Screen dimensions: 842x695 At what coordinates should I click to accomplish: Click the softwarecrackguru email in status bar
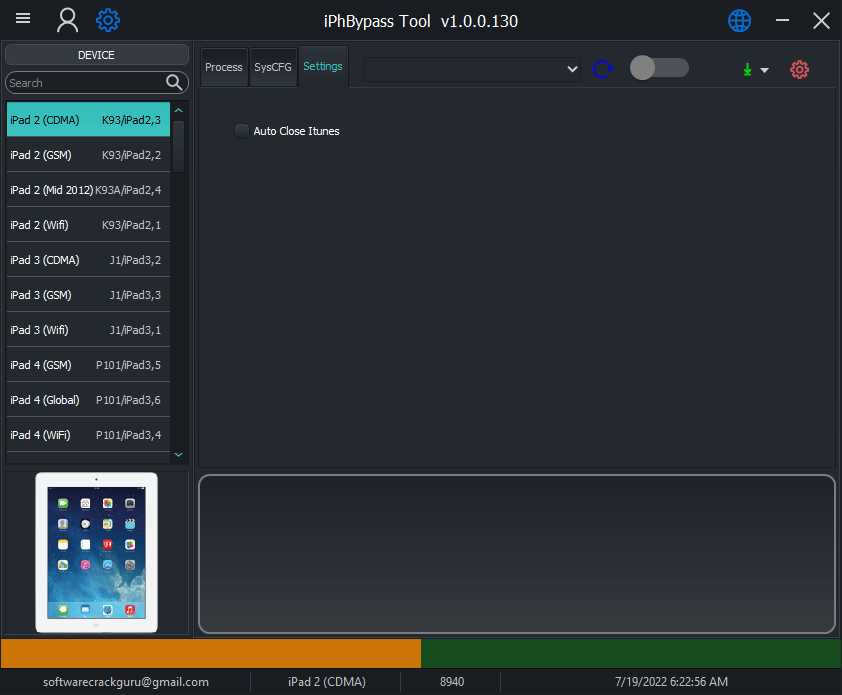coord(126,681)
